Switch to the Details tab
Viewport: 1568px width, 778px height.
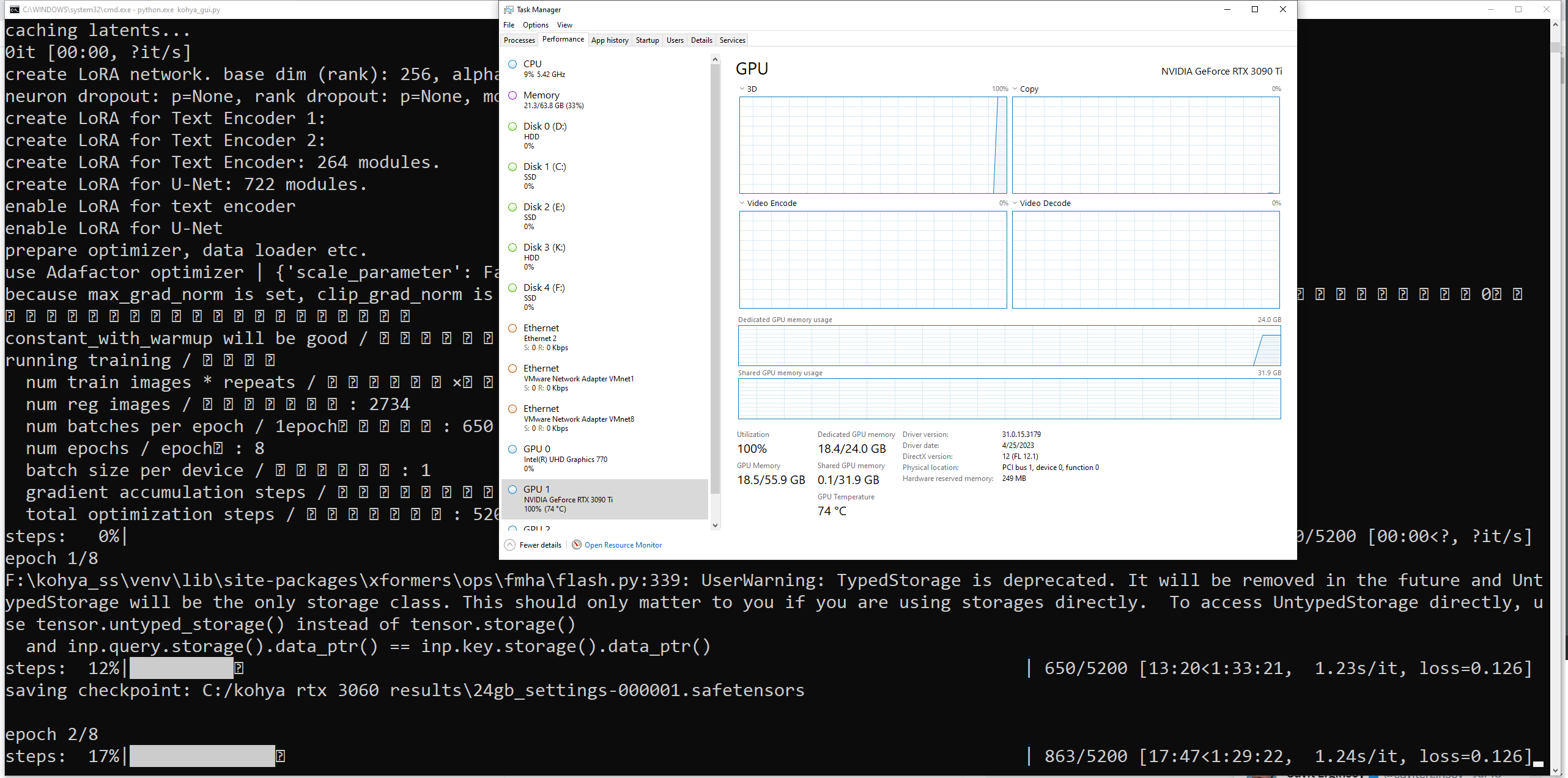[x=701, y=40]
